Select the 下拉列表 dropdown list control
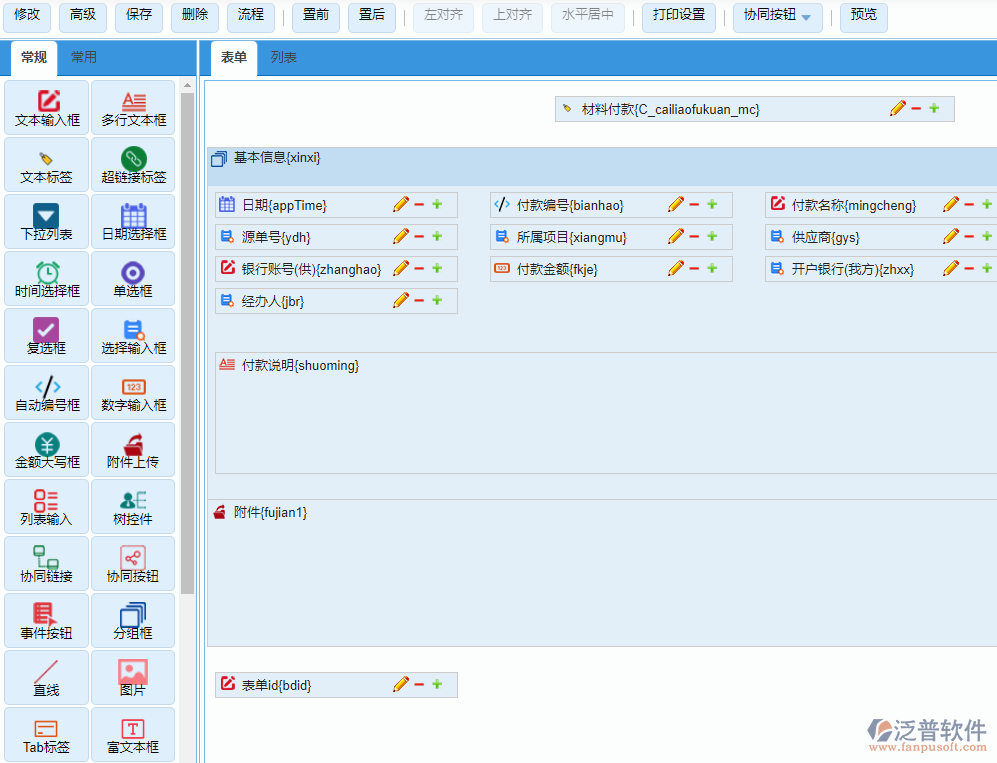 coord(47,222)
